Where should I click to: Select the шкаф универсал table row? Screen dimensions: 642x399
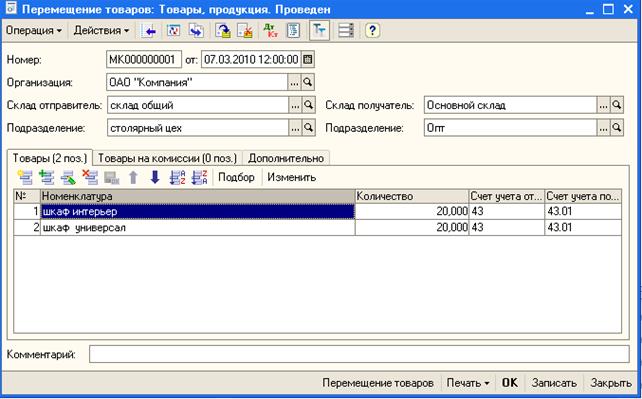(x=317, y=228)
